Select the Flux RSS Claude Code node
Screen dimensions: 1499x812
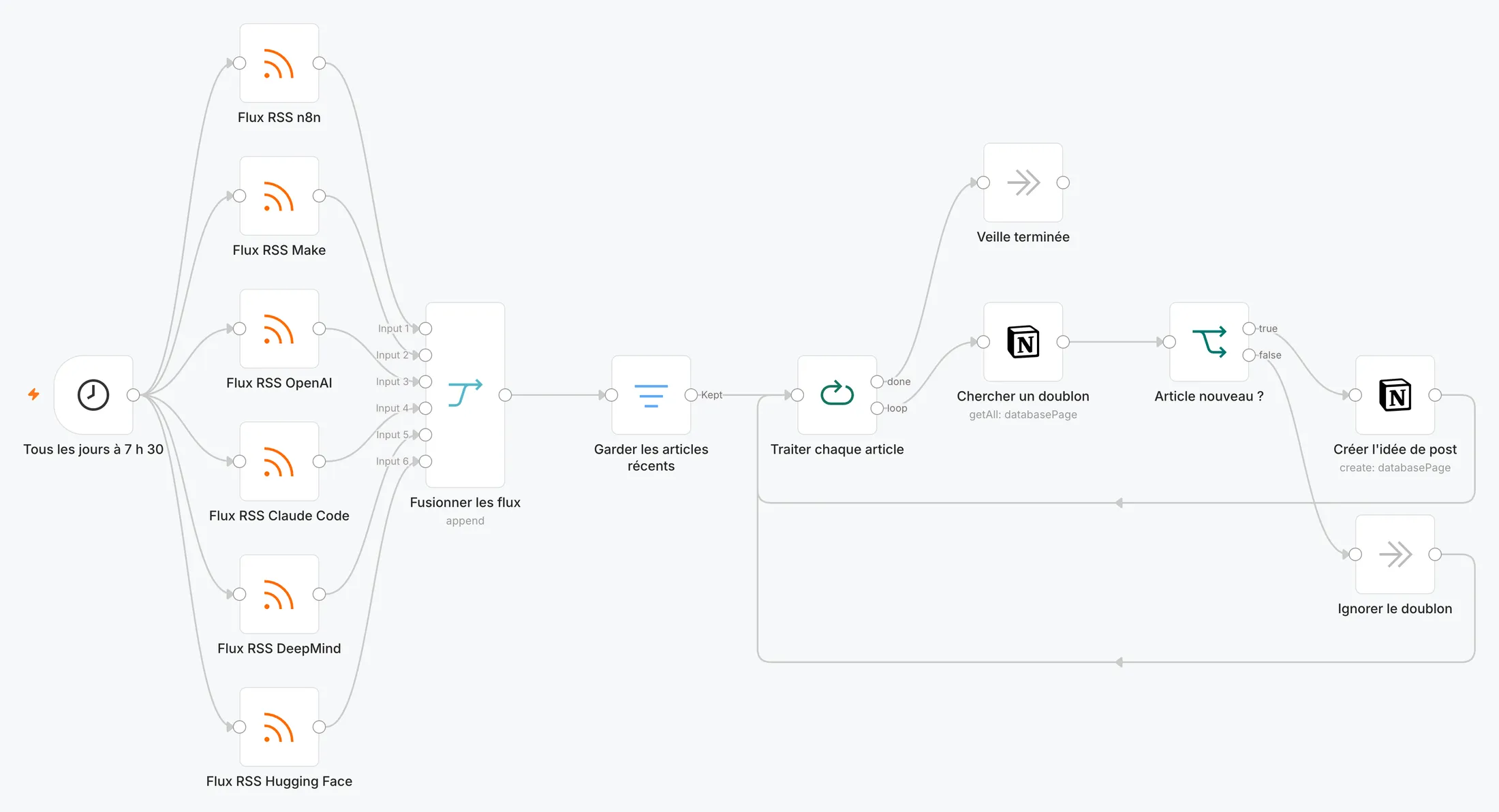pos(279,462)
